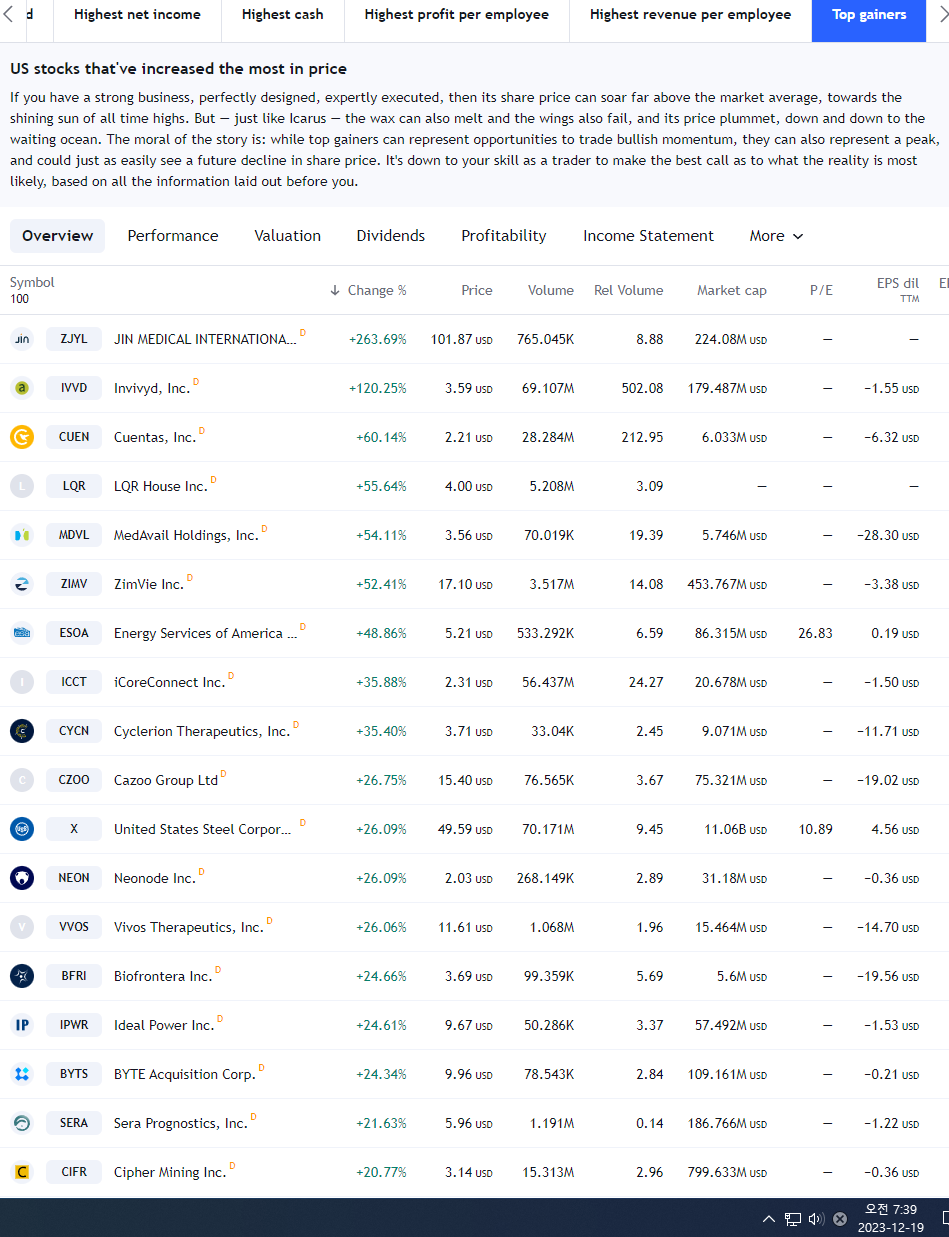Switch to the Performance tab

[173, 236]
